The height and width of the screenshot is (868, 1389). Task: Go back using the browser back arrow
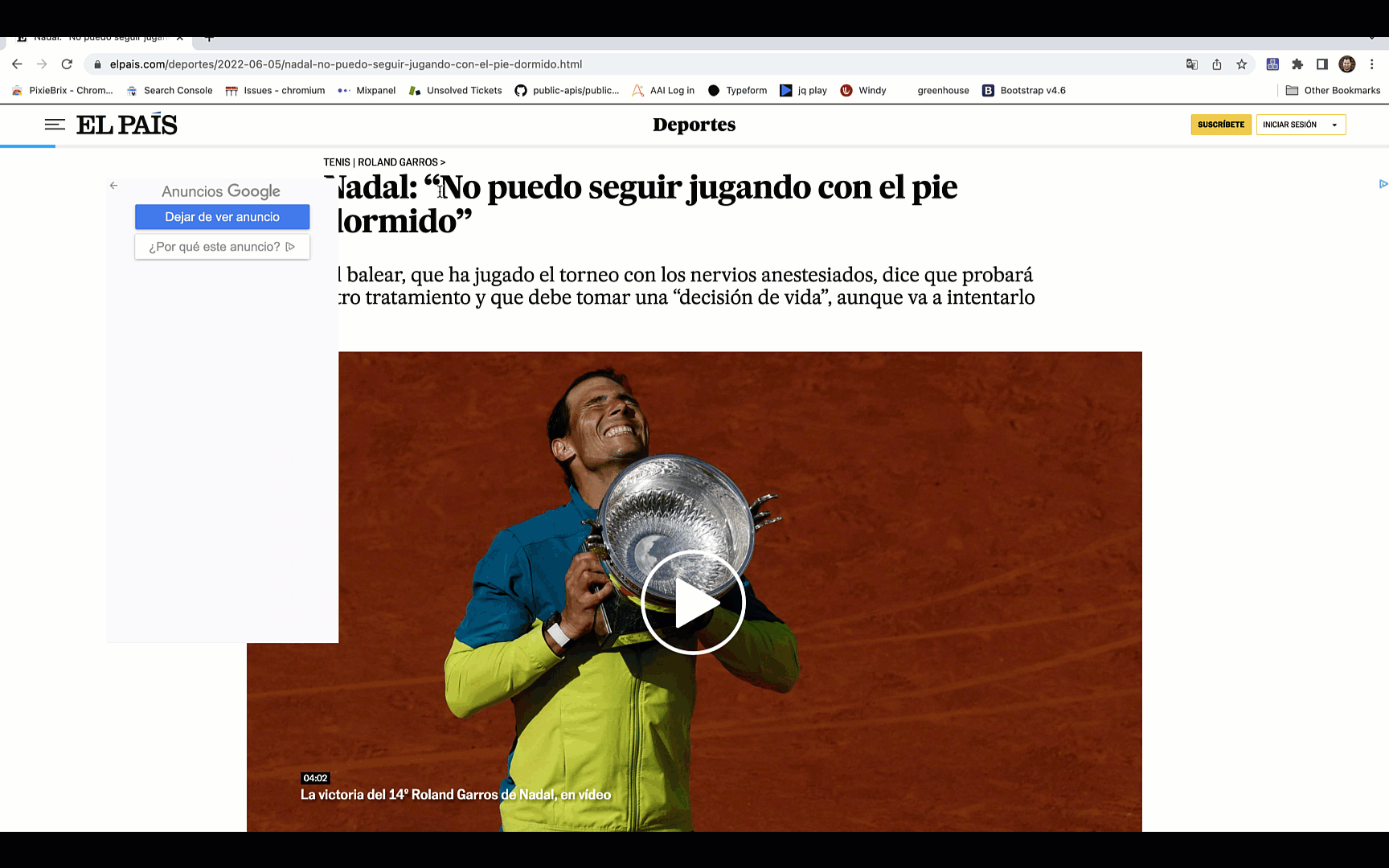17,64
